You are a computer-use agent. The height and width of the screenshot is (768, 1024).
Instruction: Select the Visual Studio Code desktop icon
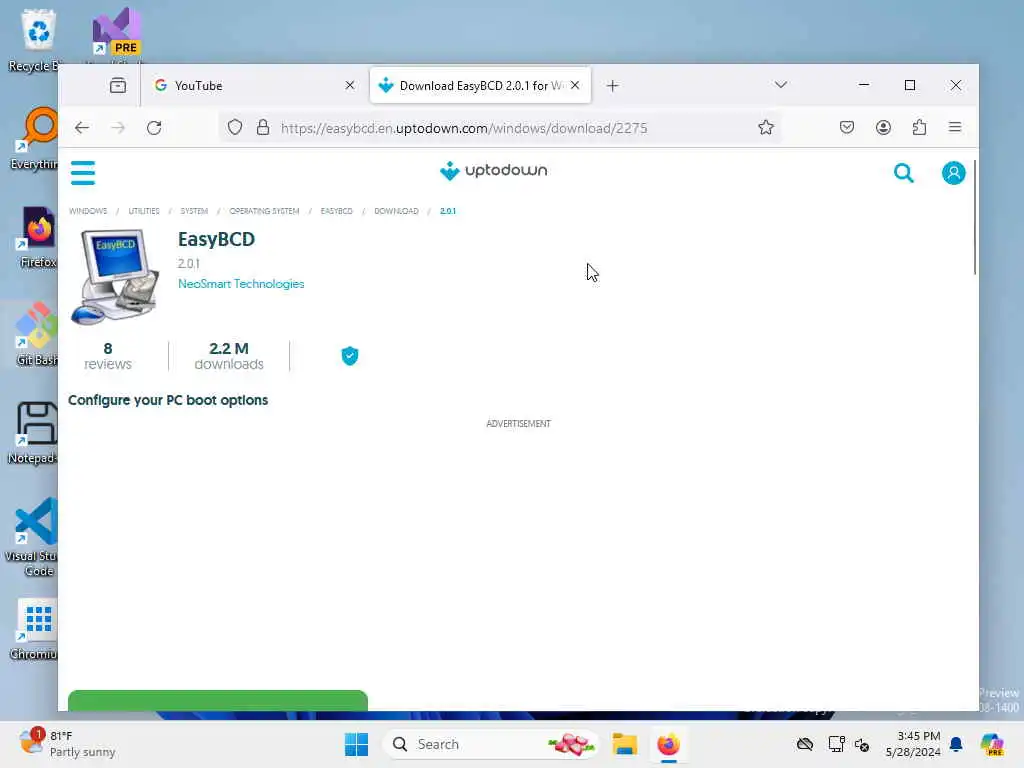[x=33, y=537]
